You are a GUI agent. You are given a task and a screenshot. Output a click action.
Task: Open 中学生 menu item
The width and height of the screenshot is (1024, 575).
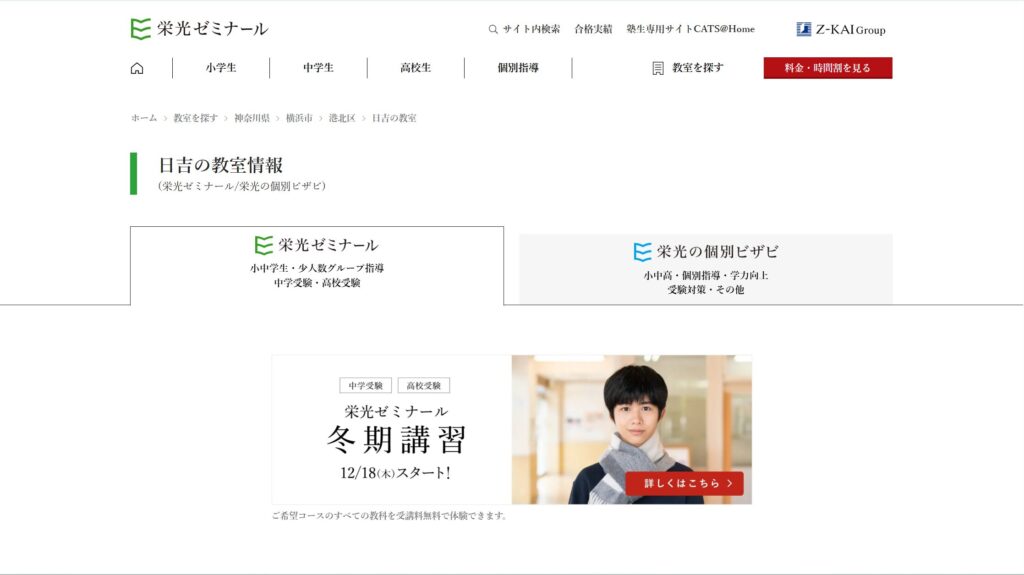pos(318,67)
